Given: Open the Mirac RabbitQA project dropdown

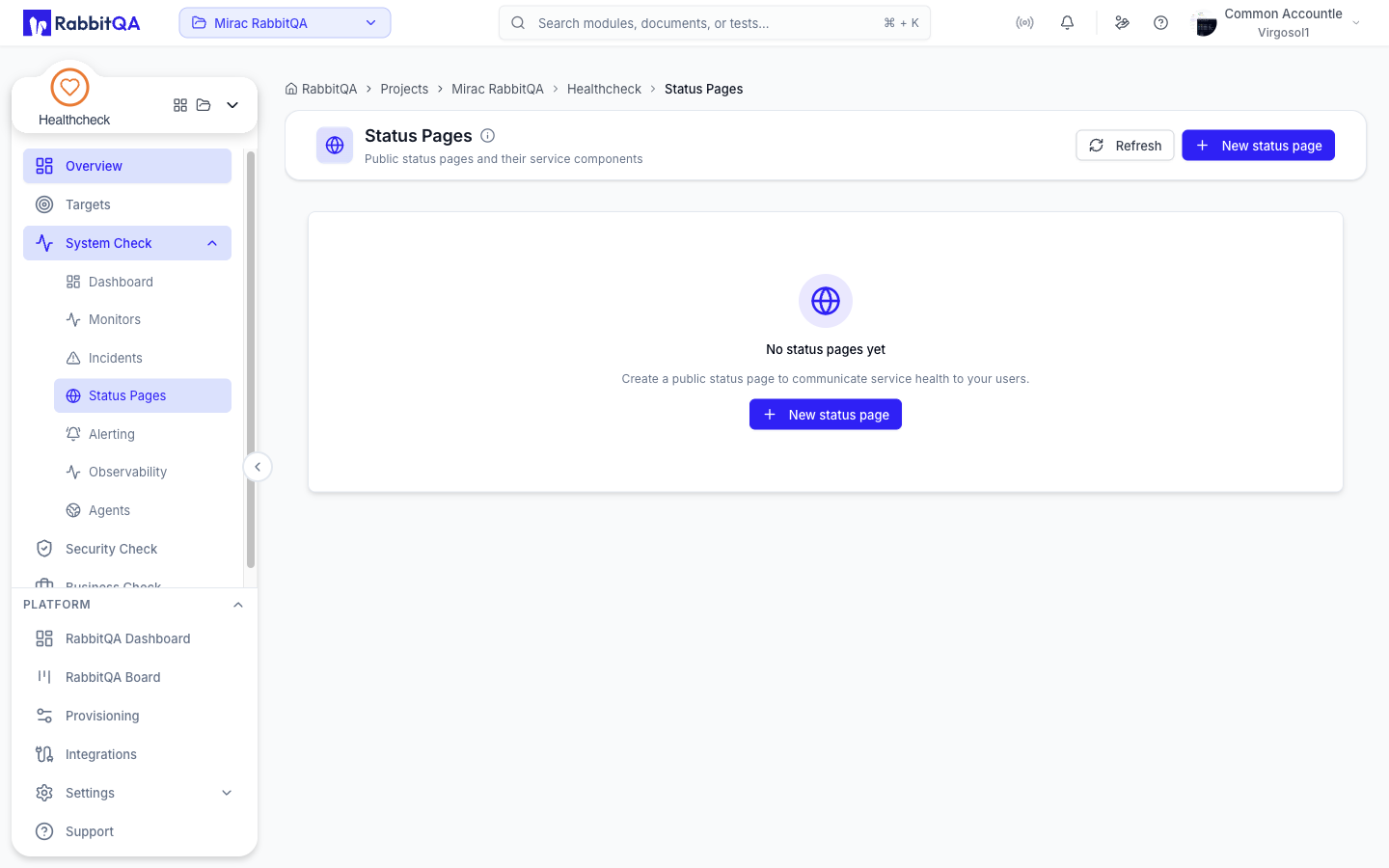Looking at the screenshot, I should point(285,23).
